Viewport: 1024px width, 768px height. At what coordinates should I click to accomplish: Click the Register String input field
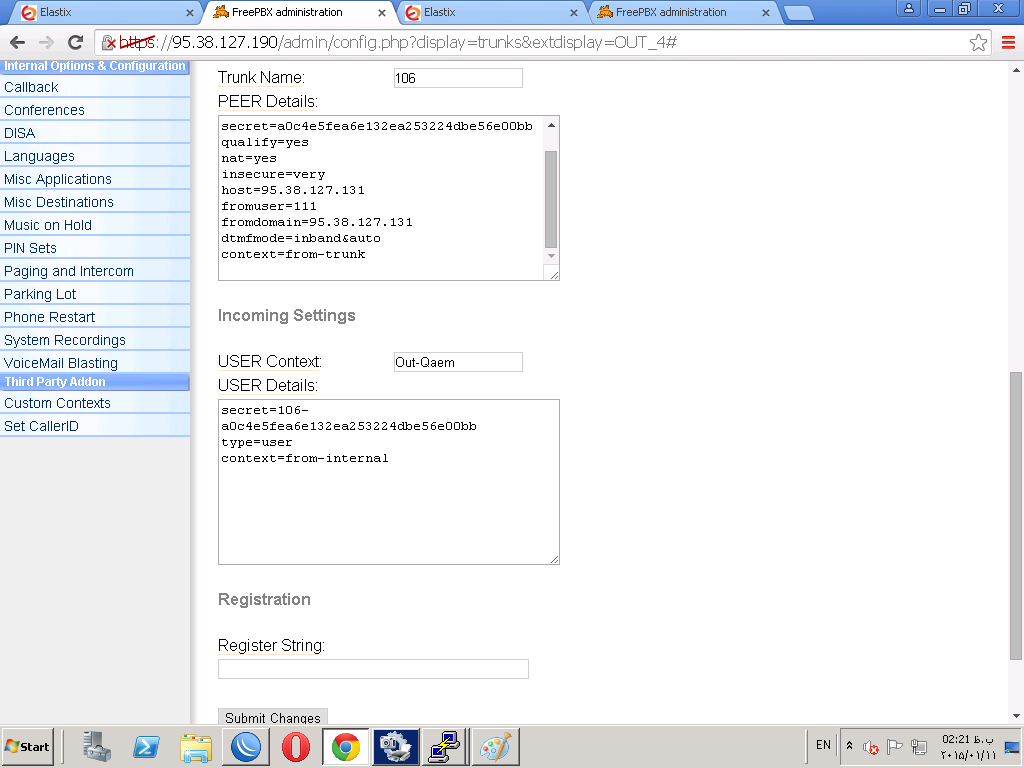(x=373, y=669)
